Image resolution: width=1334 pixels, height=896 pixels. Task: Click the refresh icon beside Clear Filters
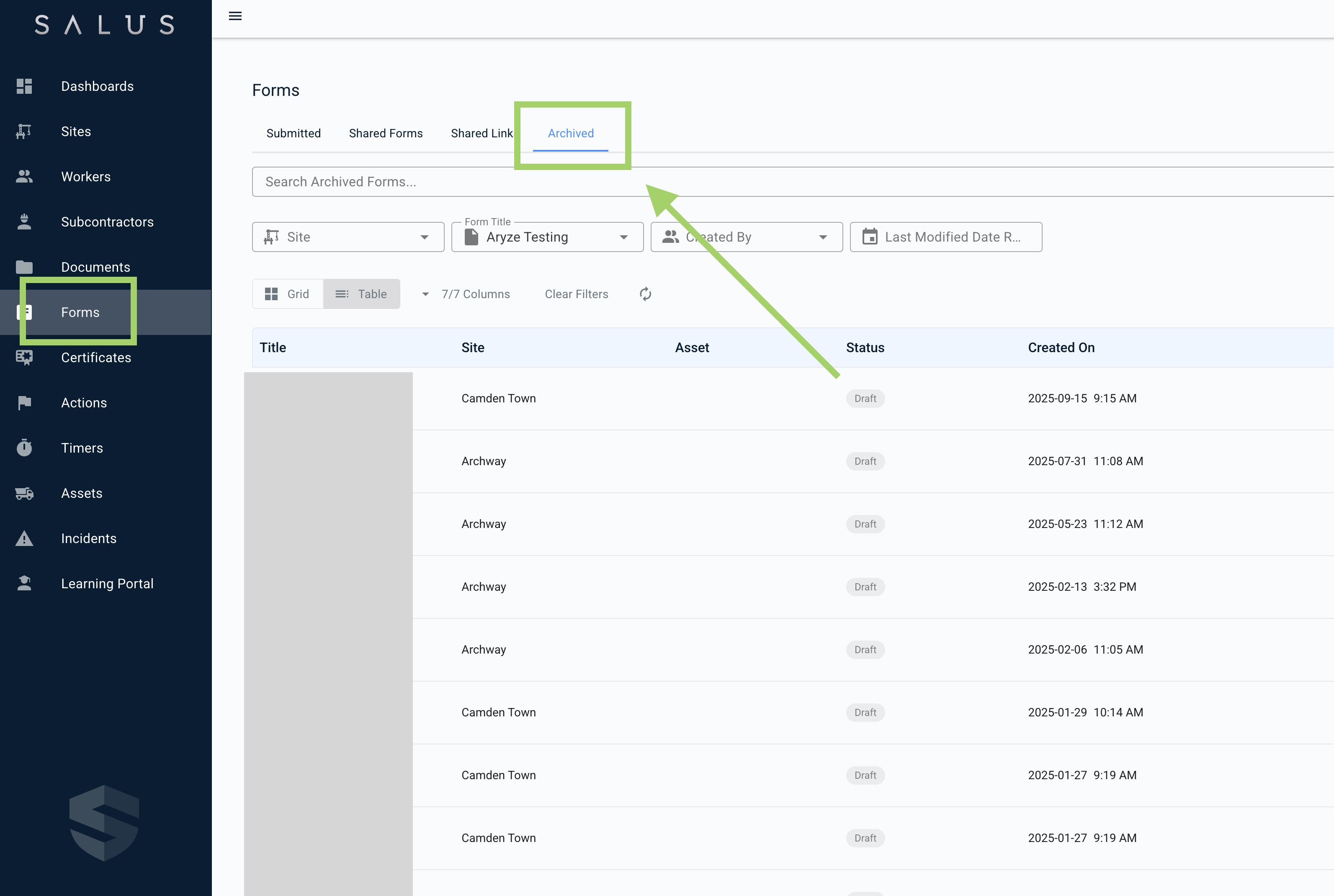(x=646, y=294)
